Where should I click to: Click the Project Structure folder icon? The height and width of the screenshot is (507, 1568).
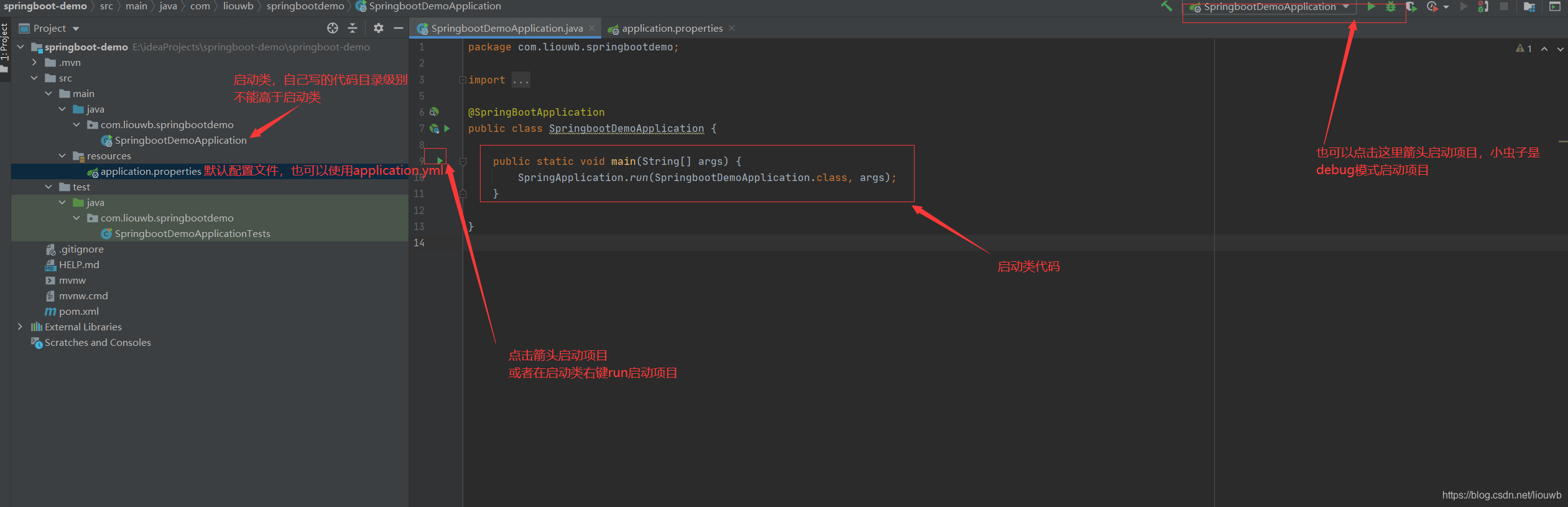click(x=1529, y=7)
